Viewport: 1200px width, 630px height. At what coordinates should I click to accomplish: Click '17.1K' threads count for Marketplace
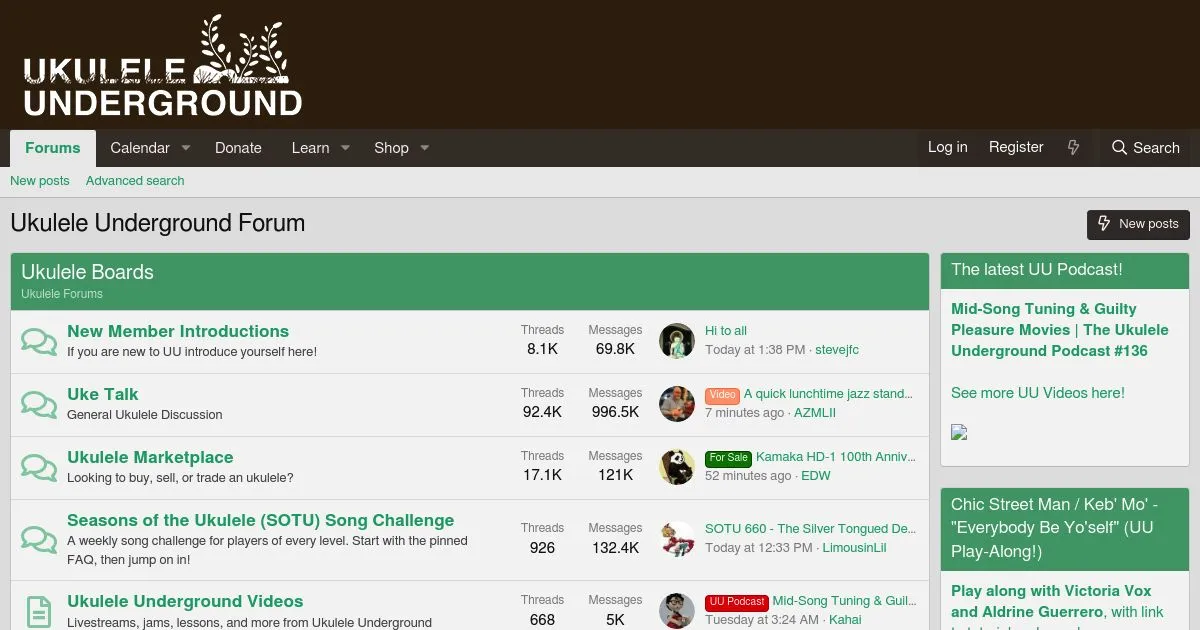[x=542, y=475]
